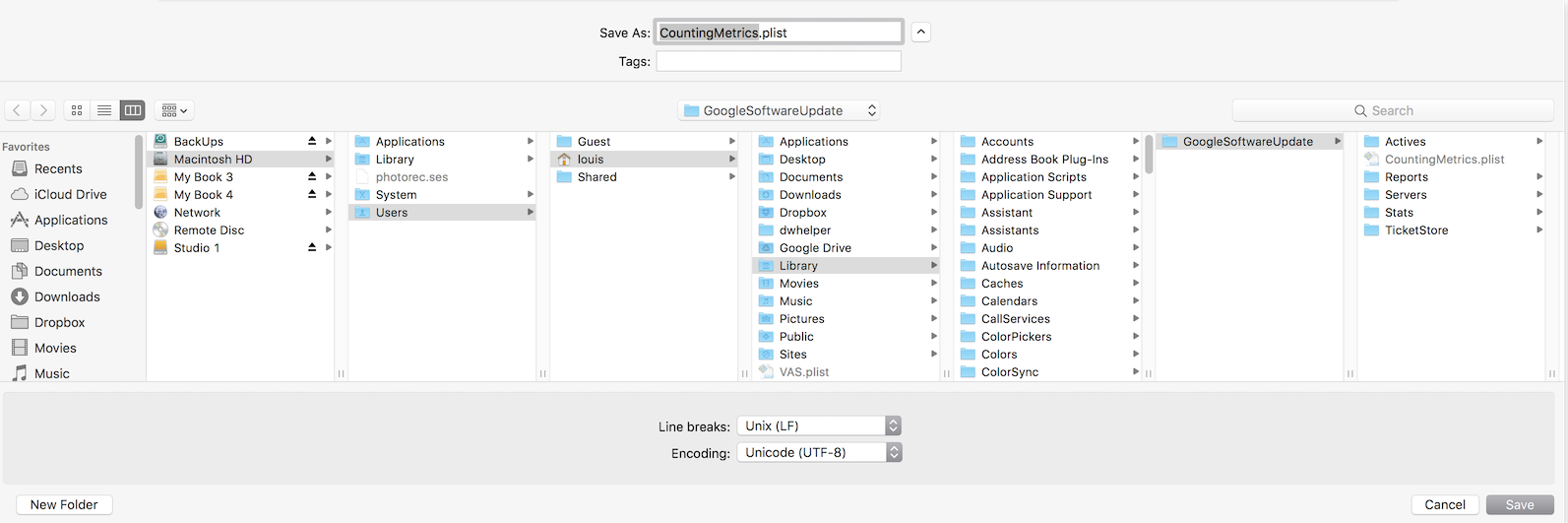Eject the Studio 1 volume
The height and width of the screenshot is (523, 1568).
[312, 247]
